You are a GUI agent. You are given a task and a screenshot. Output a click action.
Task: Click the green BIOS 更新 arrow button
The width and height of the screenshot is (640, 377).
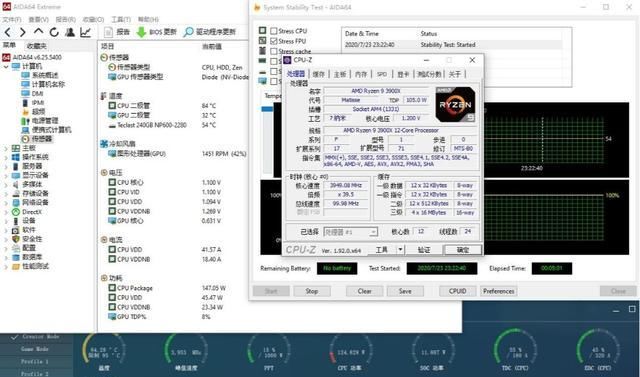(x=157, y=32)
